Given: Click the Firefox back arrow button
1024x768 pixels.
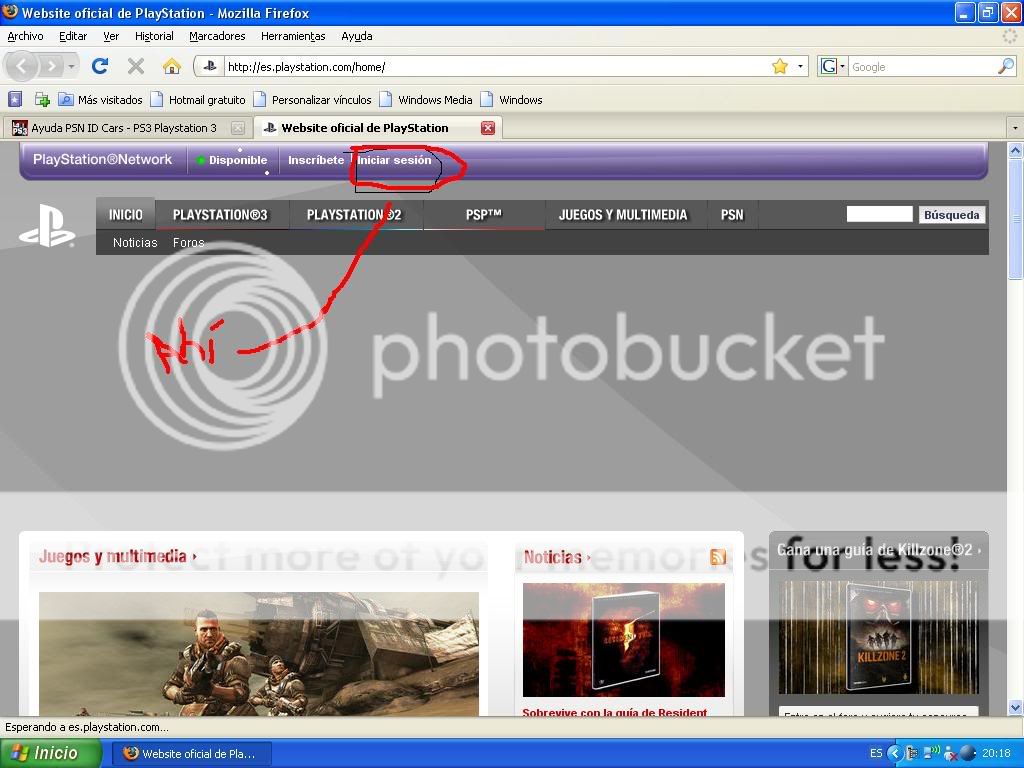Looking at the screenshot, I should pos(22,67).
